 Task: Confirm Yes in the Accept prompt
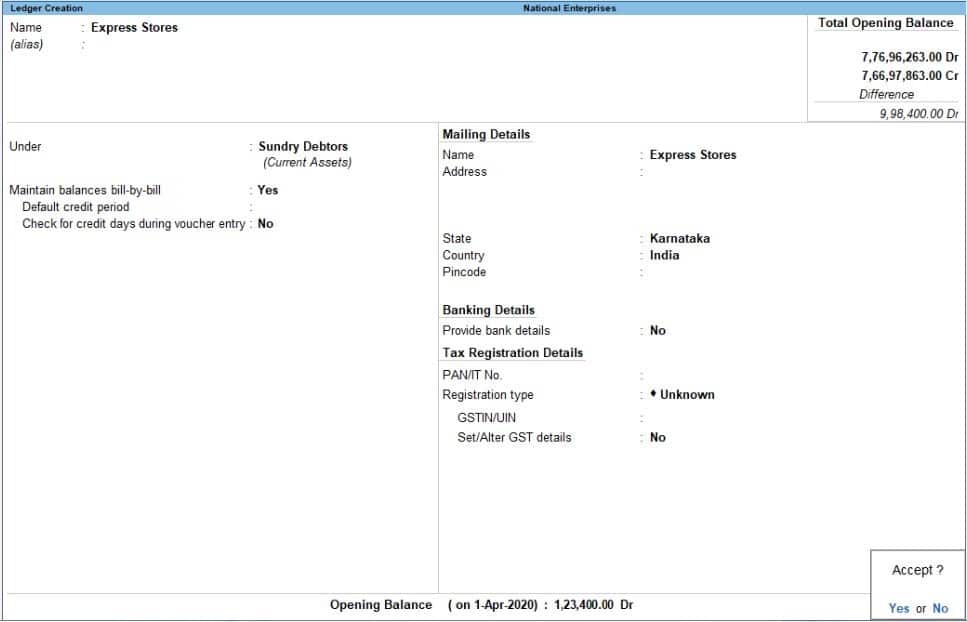tap(899, 608)
